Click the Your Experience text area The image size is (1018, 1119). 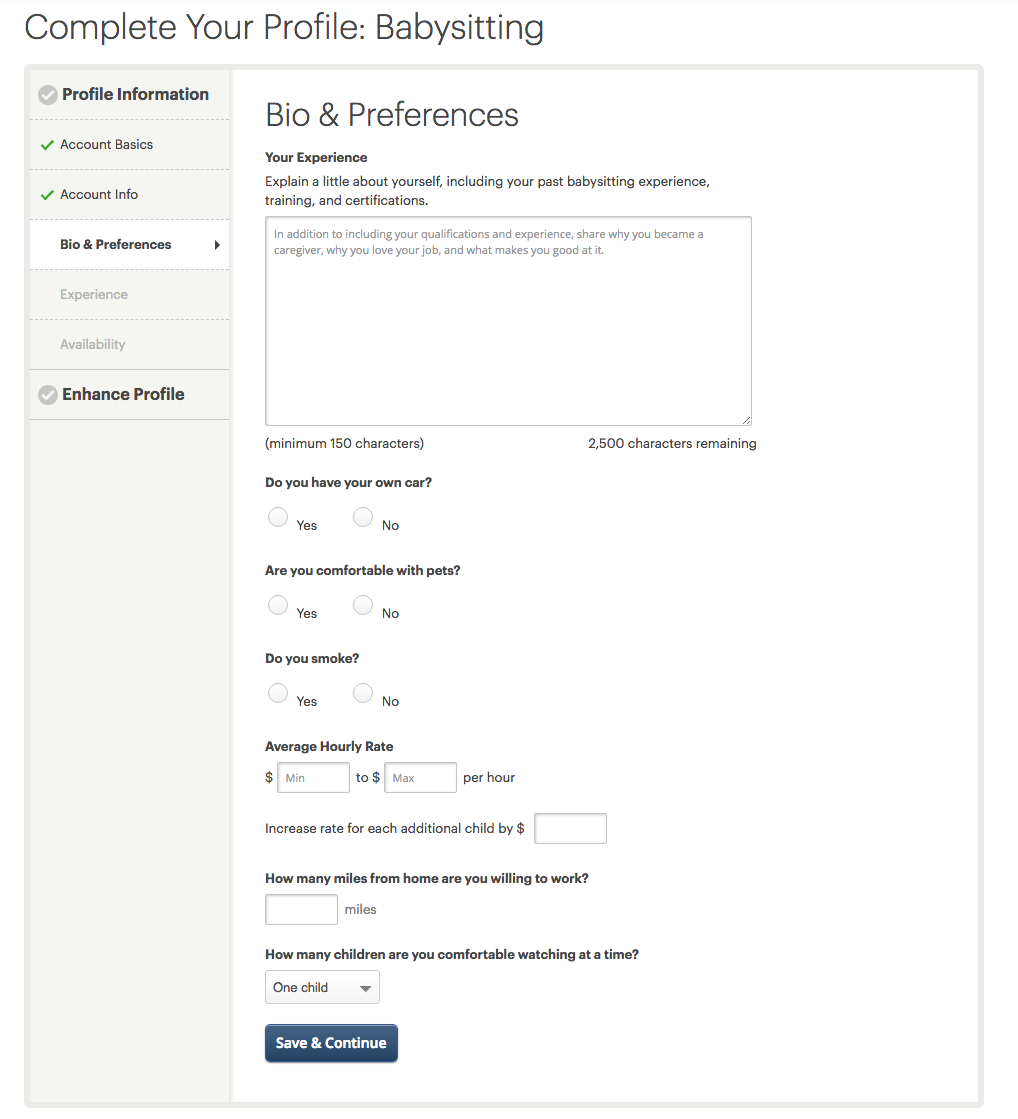pos(508,321)
